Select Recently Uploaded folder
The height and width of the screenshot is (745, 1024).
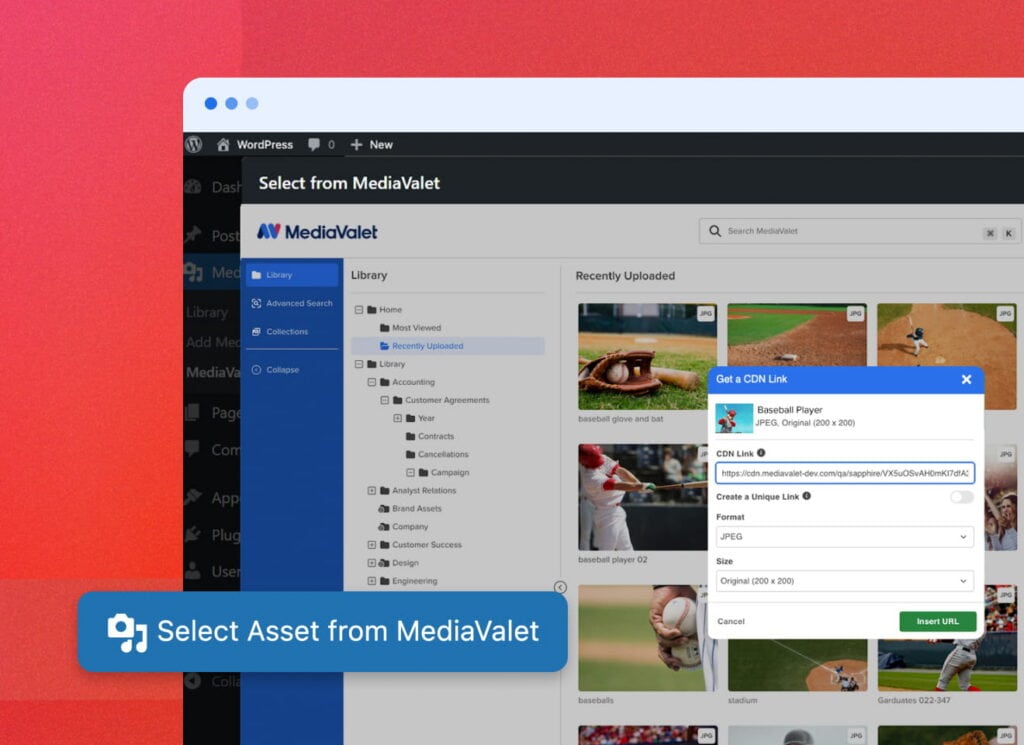point(448,346)
